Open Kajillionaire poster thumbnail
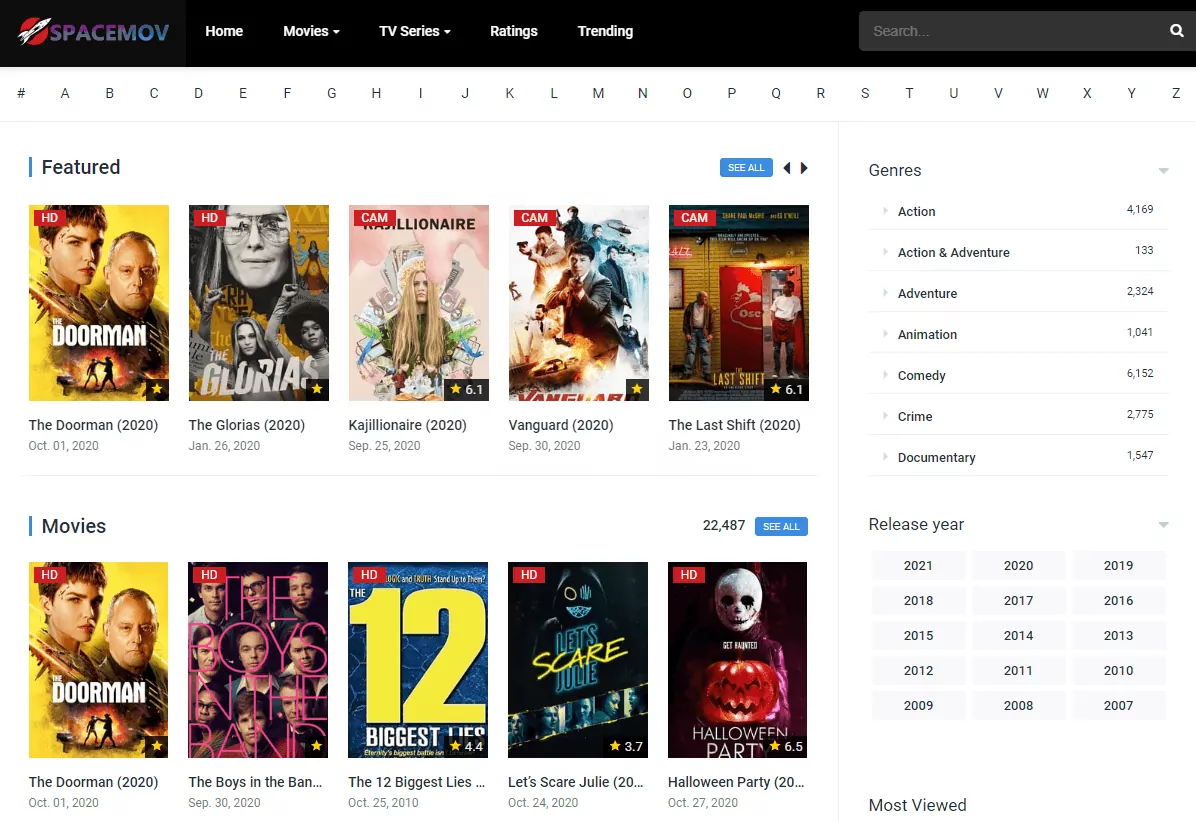This screenshot has height=821, width=1196. coord(419,303)
